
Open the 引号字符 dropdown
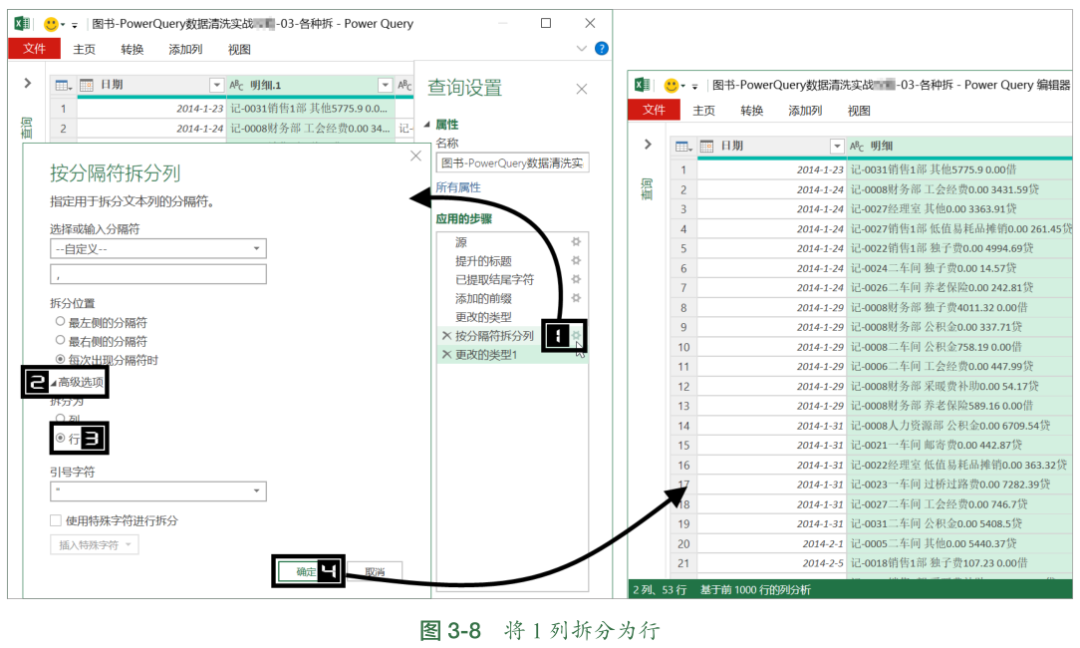coord(158,491)
